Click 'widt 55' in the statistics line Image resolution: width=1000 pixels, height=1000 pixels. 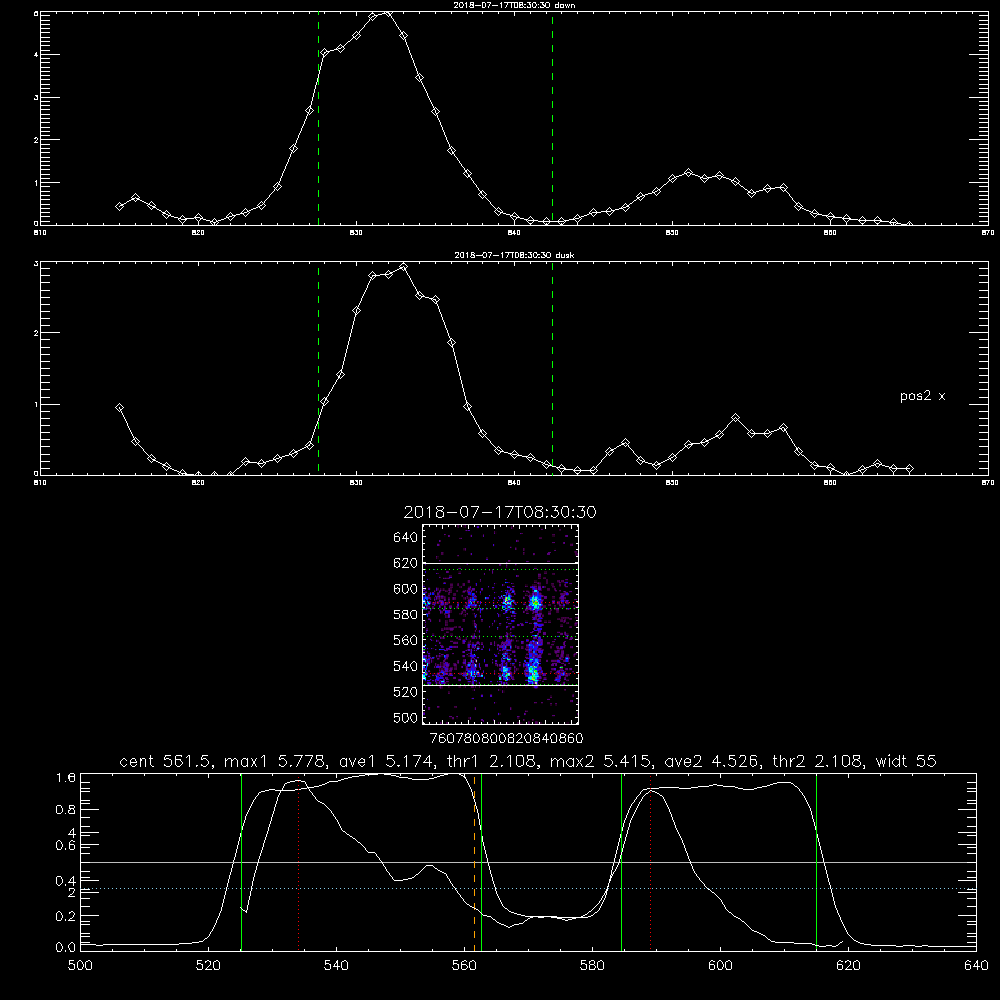coord(906,761)
